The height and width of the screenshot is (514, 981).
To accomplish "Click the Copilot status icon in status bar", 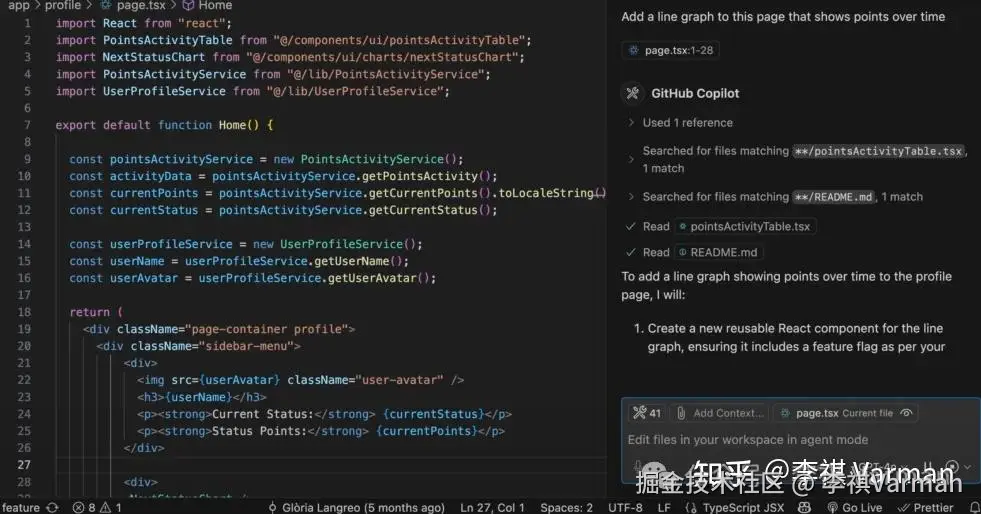I will 805,507.
